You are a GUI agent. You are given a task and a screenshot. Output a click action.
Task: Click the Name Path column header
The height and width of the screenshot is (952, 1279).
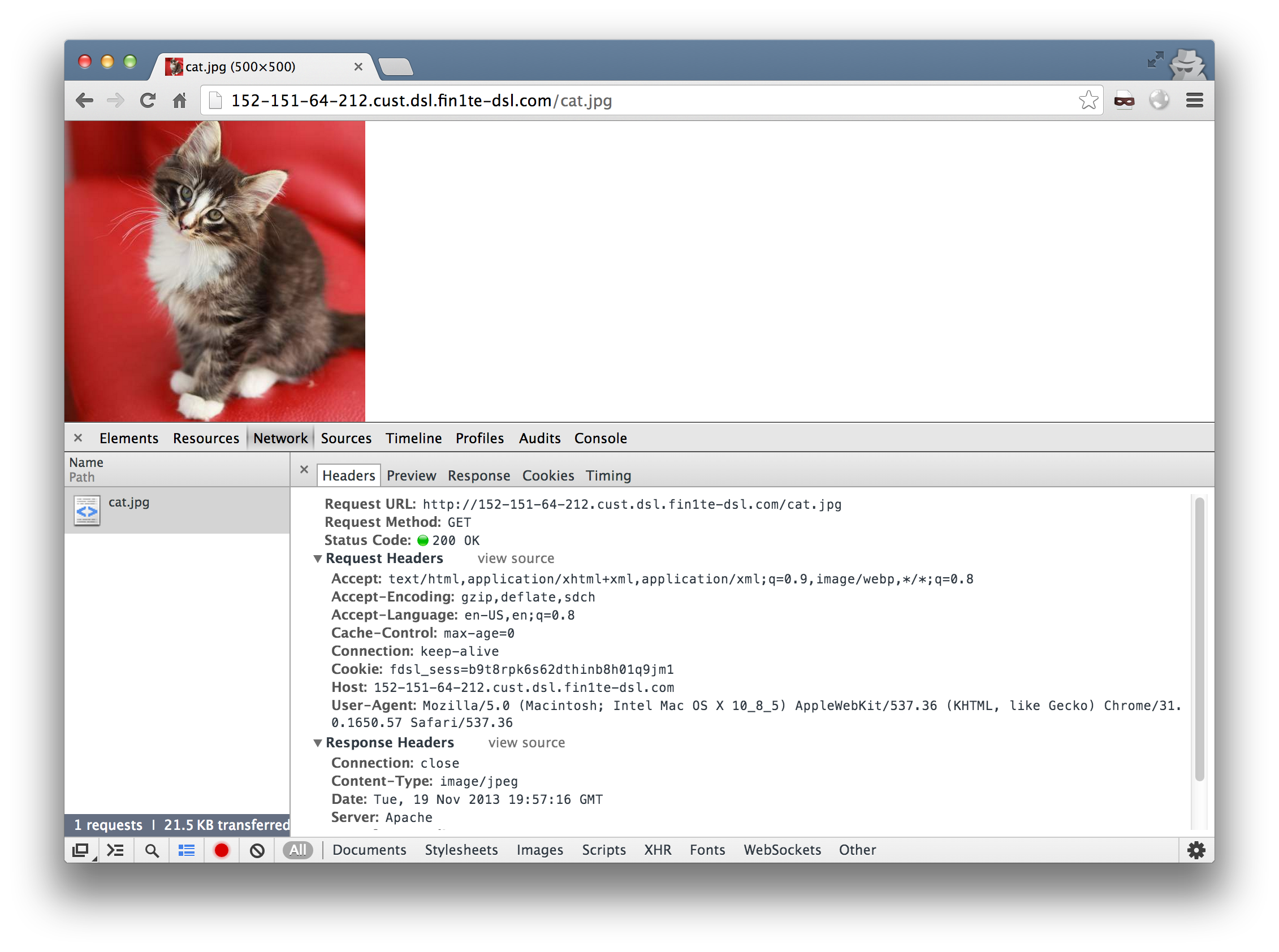point(177,470)
